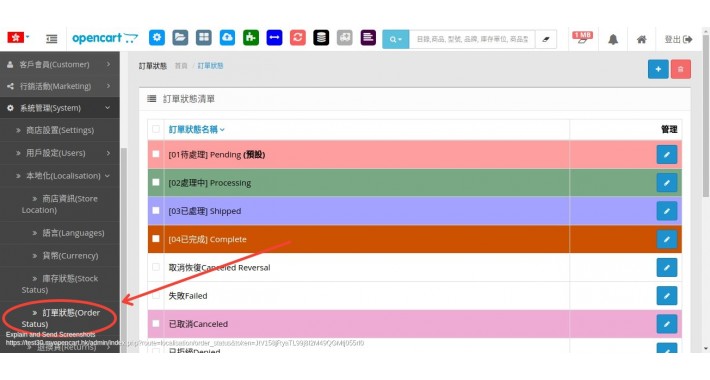
Task: Edit the Processing order status
Action: click(667, 183)
